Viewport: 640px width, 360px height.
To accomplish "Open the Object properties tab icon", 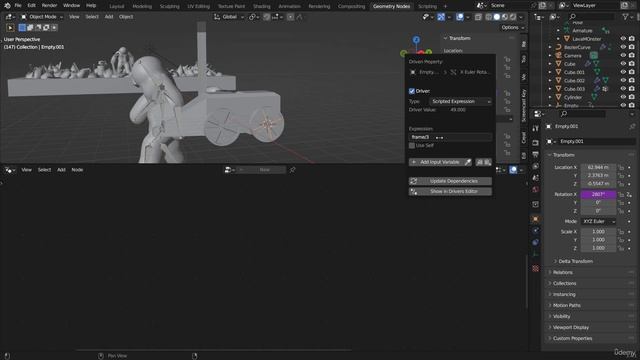I will point(536,219).
